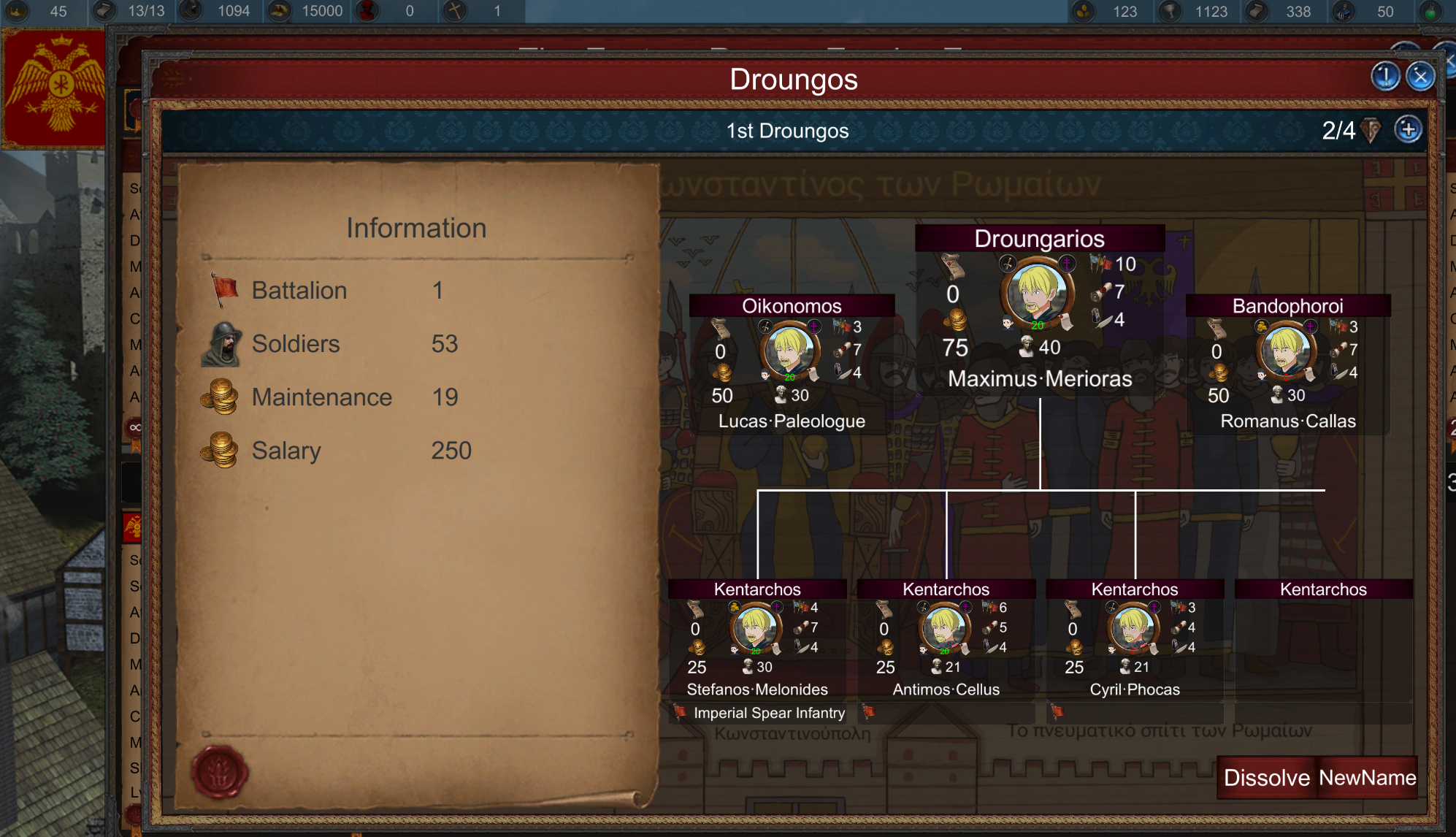The width and height of the screenshot is (1456, 837).
Task: Open the info button in Droungos header
Action: [1384, 76]
